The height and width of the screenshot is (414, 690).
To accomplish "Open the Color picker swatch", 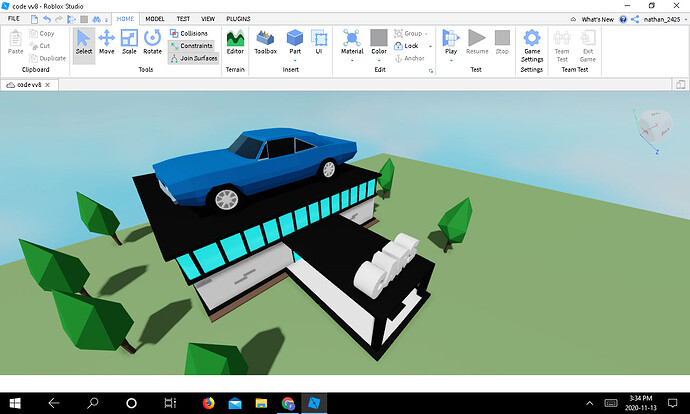I will click(379, 38).
